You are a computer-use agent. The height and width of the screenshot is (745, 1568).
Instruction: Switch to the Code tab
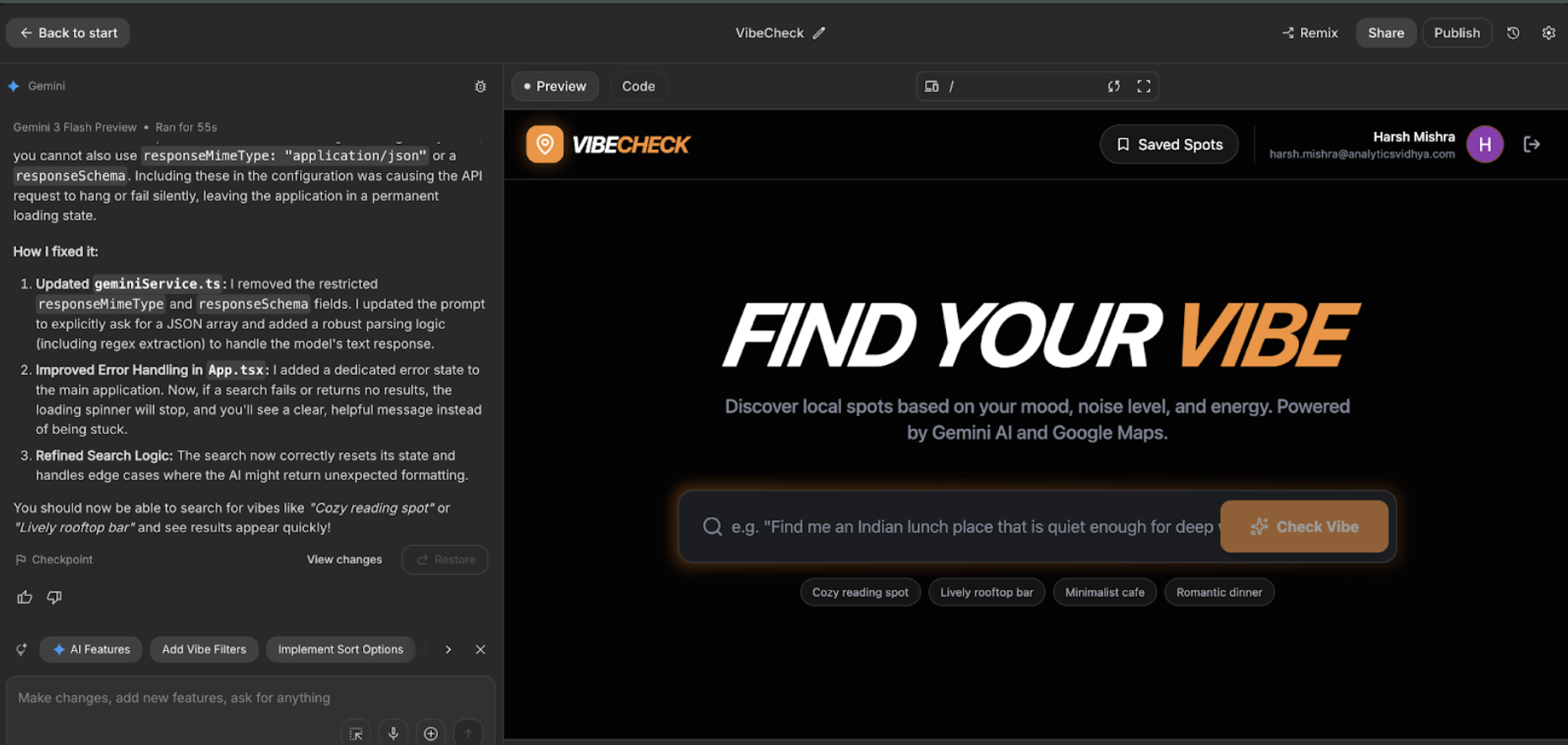638,87
